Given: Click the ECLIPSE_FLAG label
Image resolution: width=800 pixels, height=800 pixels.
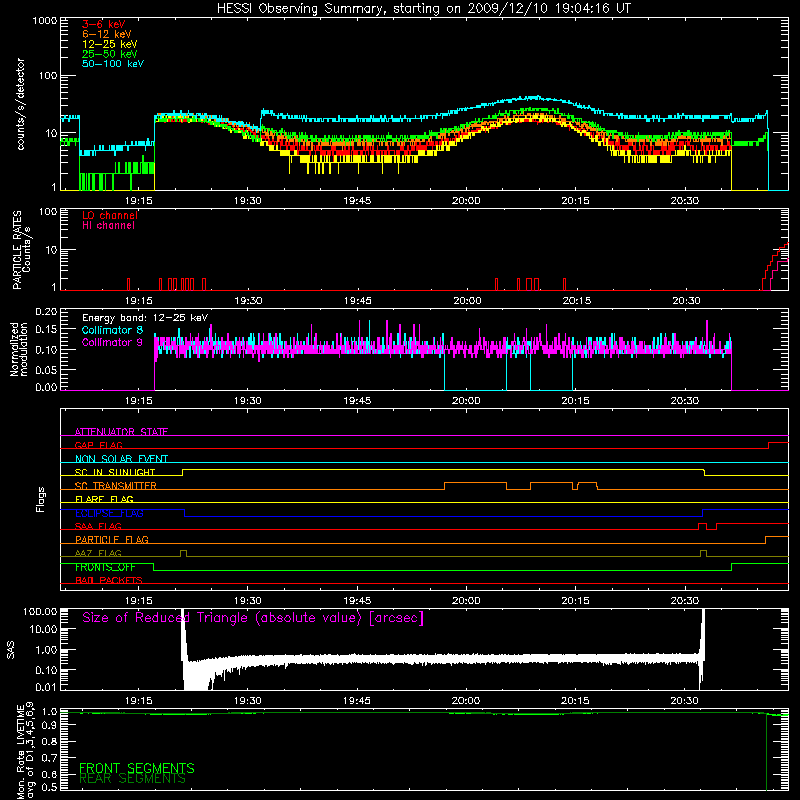Looking at the screenshot, I should (109, 513).
